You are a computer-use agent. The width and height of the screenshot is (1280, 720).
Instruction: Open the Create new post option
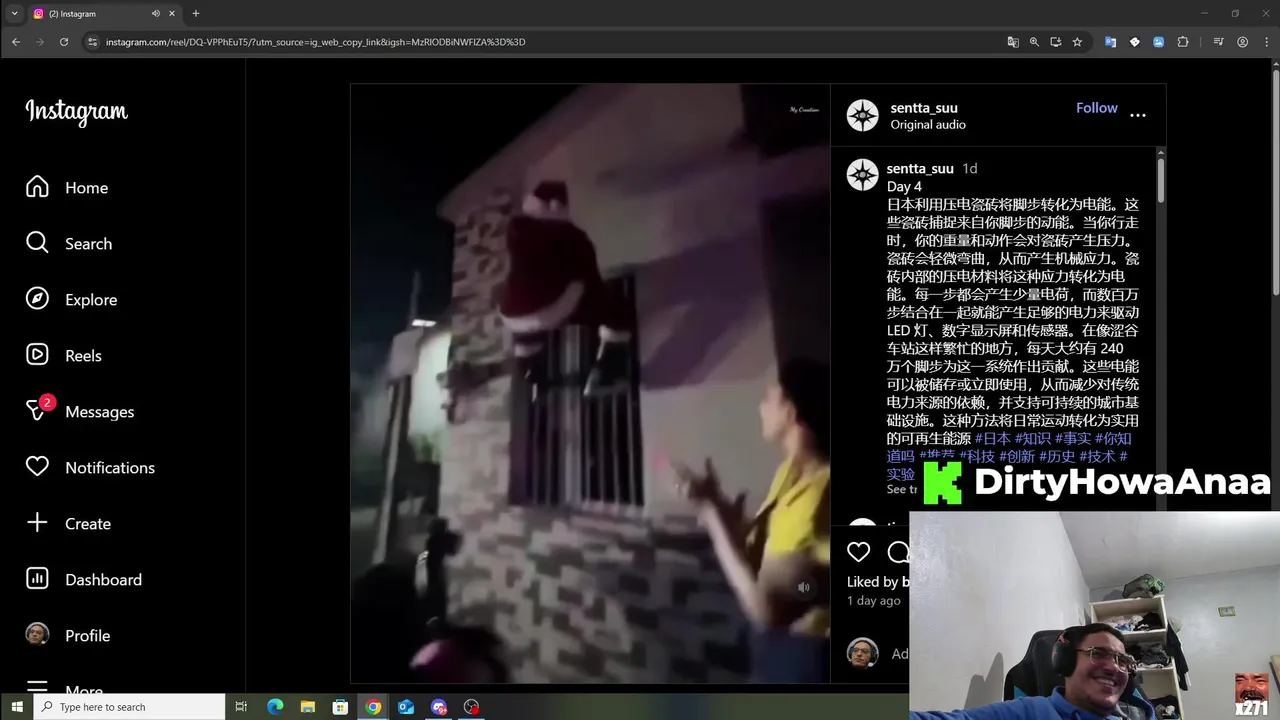click(x=68, y=523)
